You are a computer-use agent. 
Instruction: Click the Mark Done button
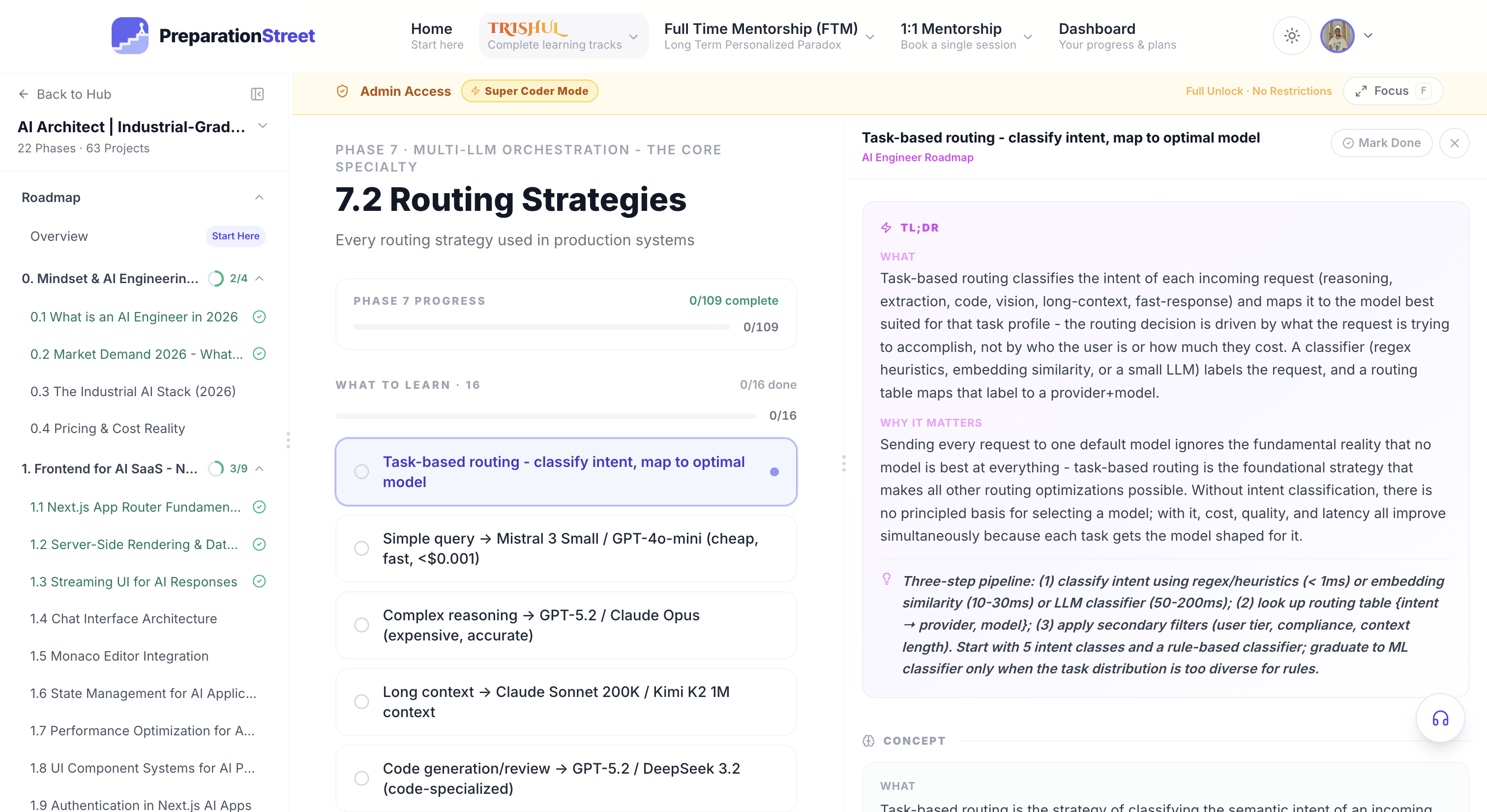[1381, 143]
